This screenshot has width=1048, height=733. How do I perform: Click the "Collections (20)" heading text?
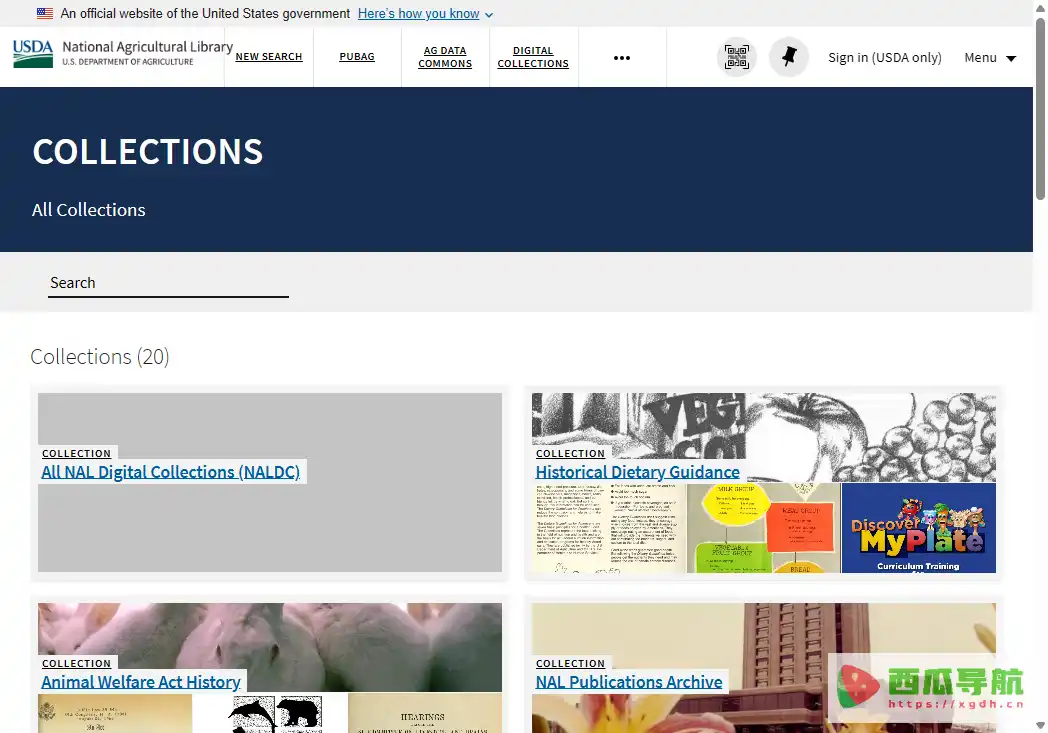[x=100, y=357]
